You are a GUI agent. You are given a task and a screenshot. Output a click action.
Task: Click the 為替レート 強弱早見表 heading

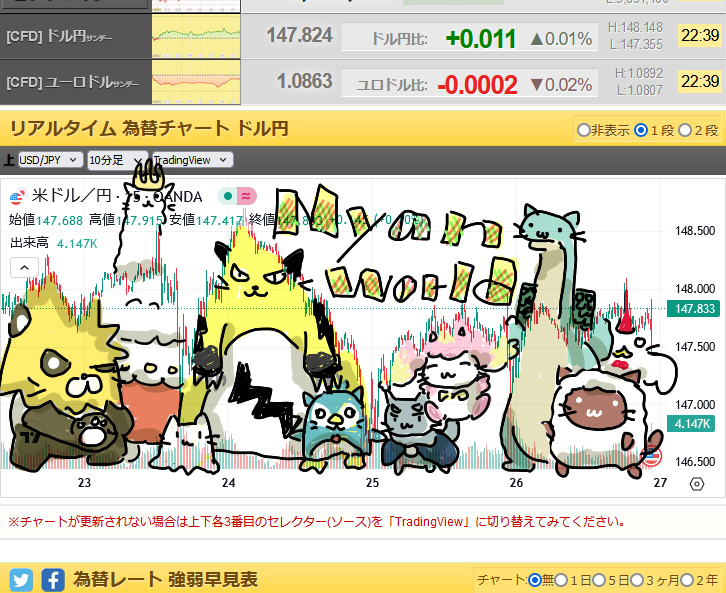[x=165, y=580]
